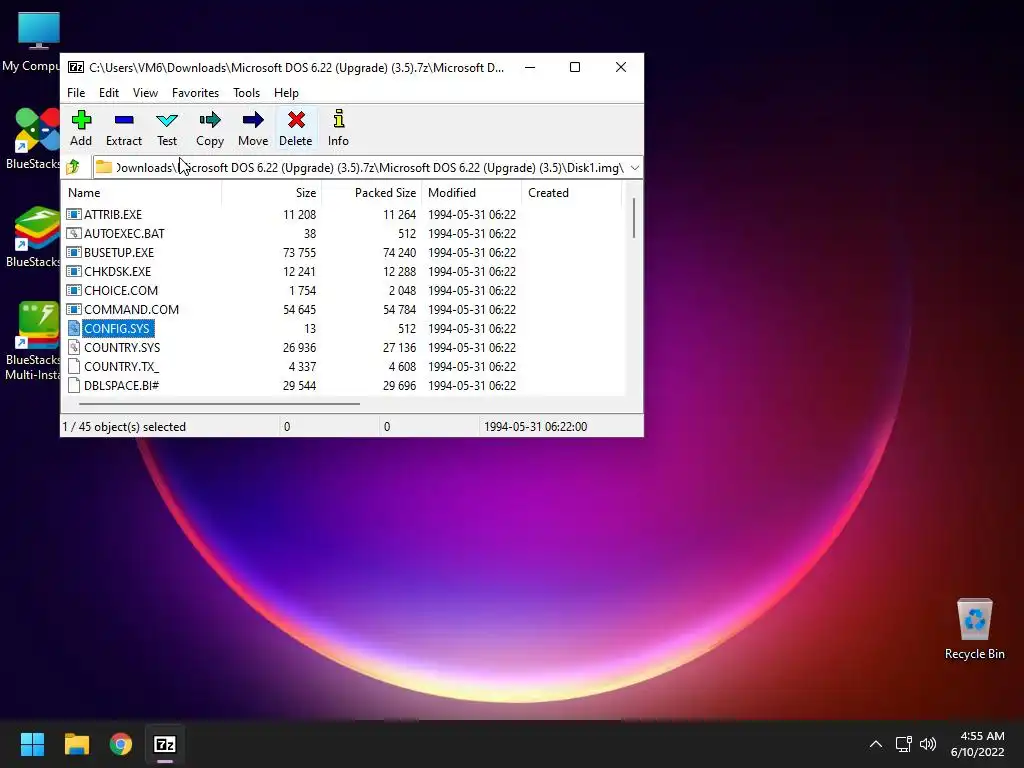
Task: Sort by Created column header
Action: 571,193
